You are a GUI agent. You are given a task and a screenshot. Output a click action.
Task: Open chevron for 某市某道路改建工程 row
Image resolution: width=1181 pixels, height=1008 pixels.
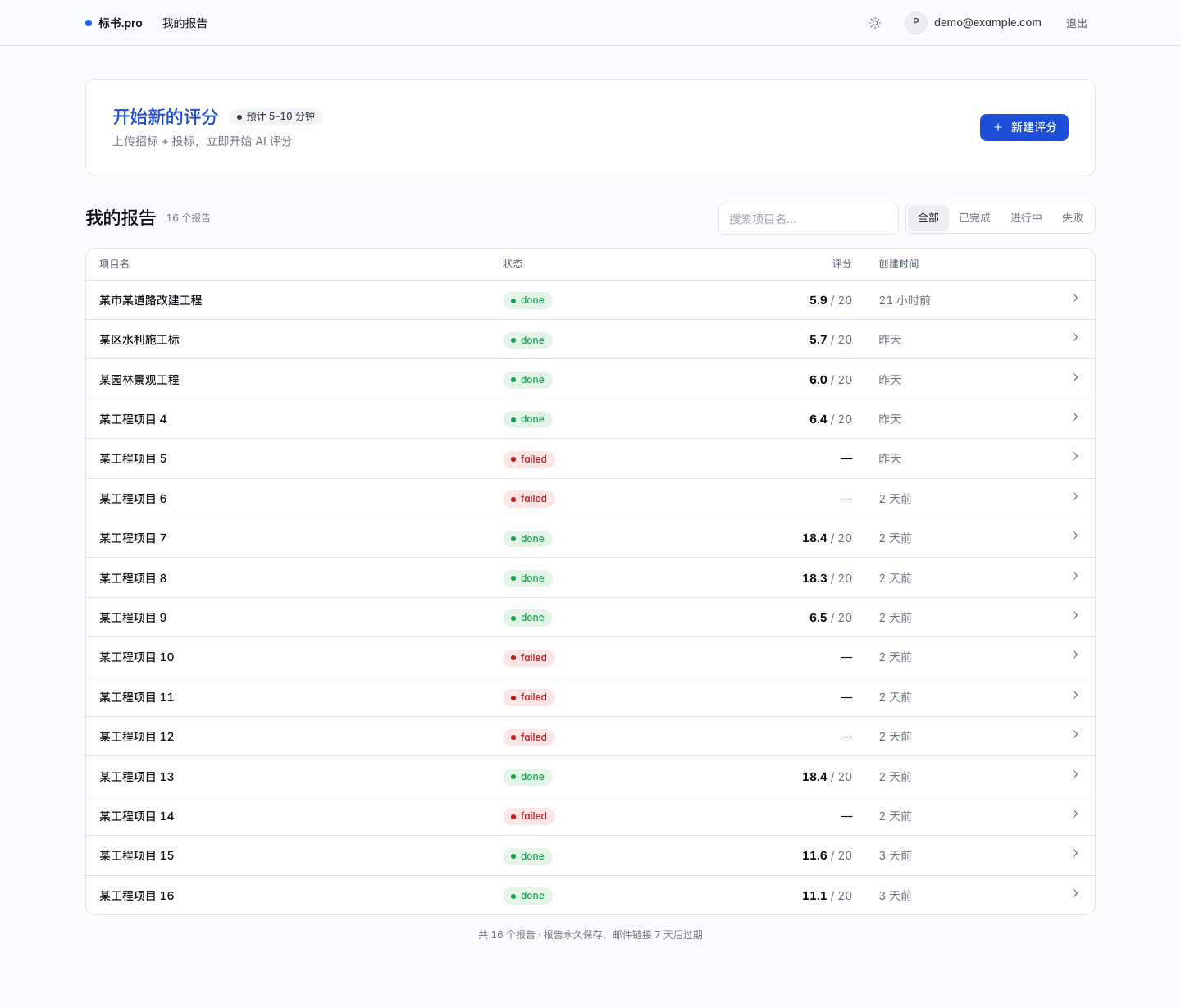[x=1075, y=299]
